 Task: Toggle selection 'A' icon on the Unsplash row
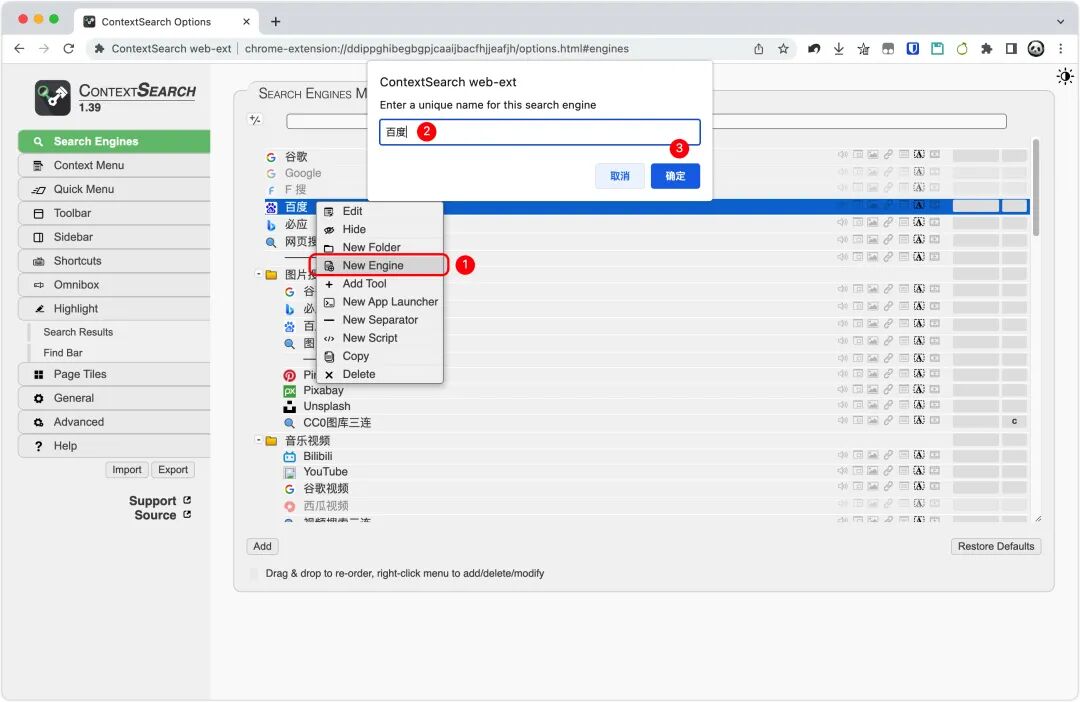(919, 404)
